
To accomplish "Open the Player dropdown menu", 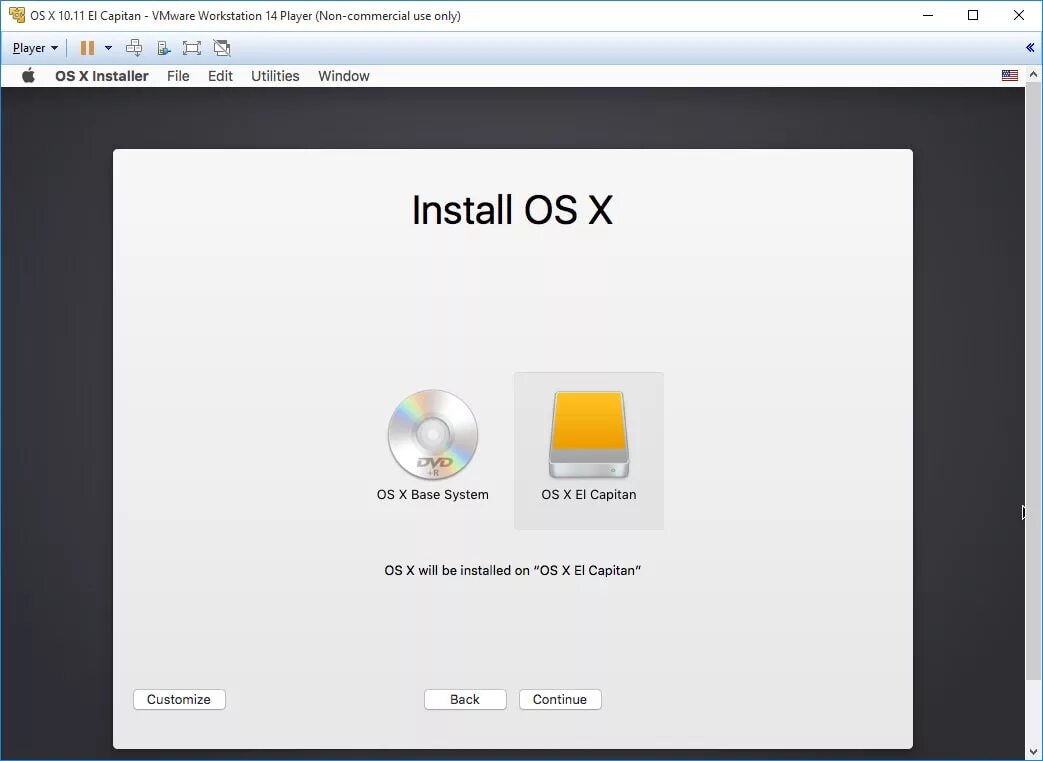I will click(x=35, y=48).
